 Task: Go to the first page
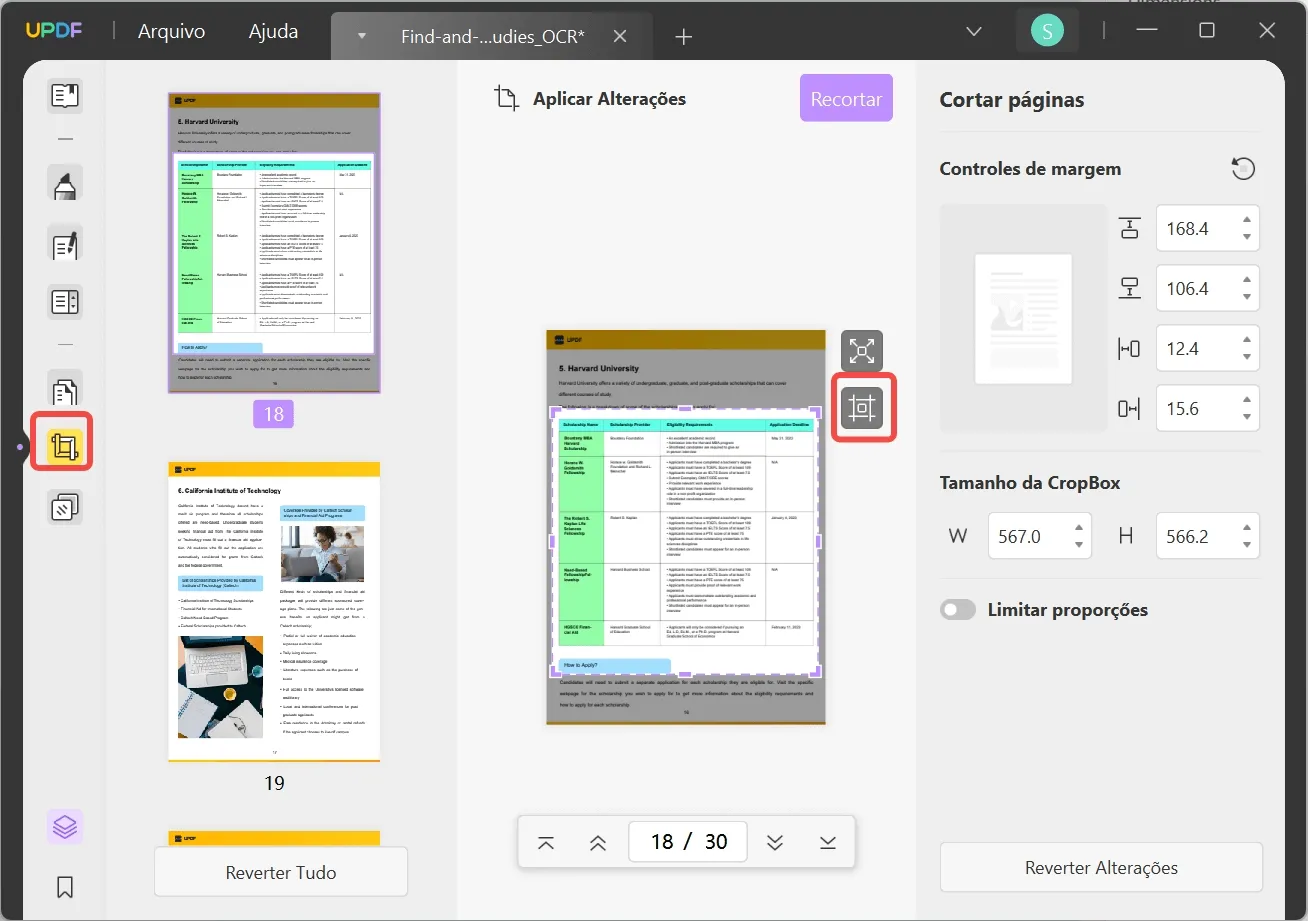(x=546, y=842)
